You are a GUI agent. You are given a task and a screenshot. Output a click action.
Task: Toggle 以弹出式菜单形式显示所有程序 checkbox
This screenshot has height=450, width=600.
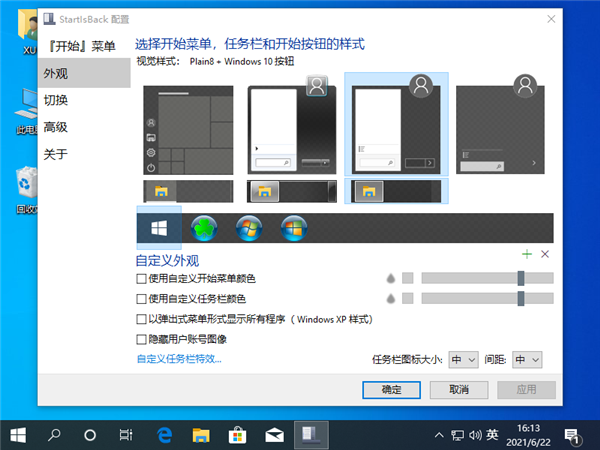tap(141, 319)
